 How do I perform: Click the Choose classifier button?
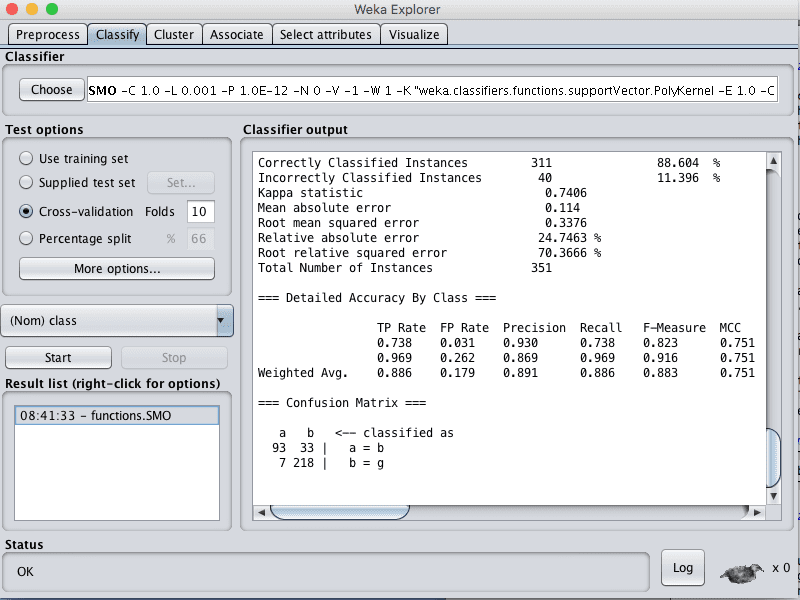52,90
